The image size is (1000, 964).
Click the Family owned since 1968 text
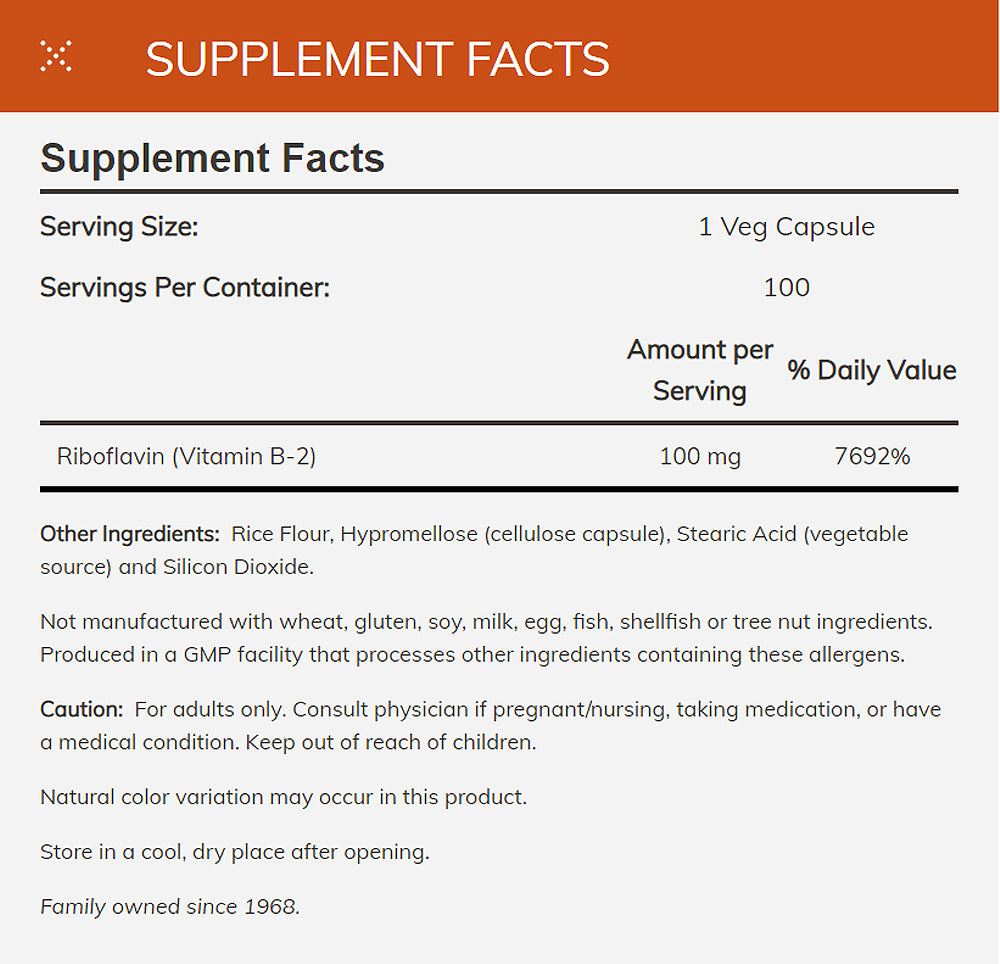pyautogui.click(x=170, y=907)
